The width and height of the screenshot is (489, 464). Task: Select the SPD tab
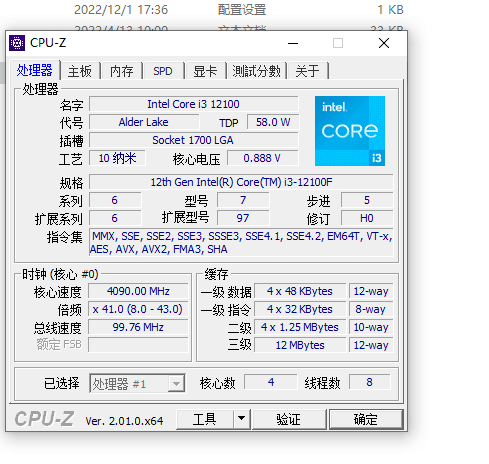(163, 71)
